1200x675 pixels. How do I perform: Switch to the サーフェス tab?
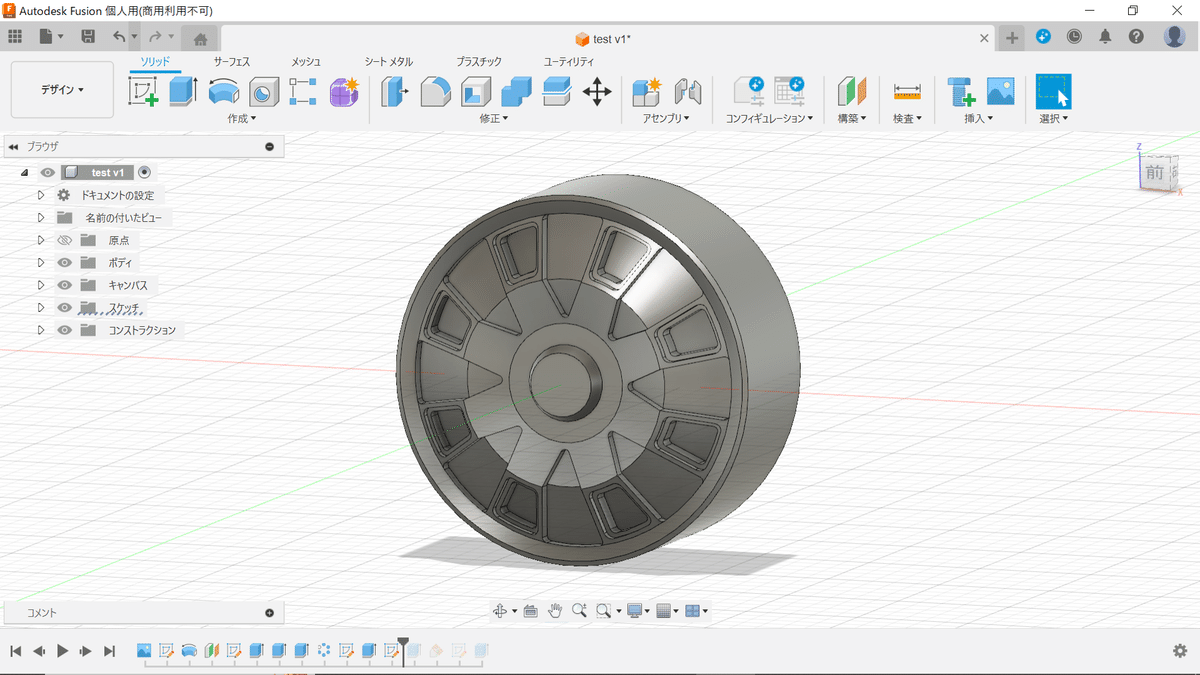click(x=232, y=62)
